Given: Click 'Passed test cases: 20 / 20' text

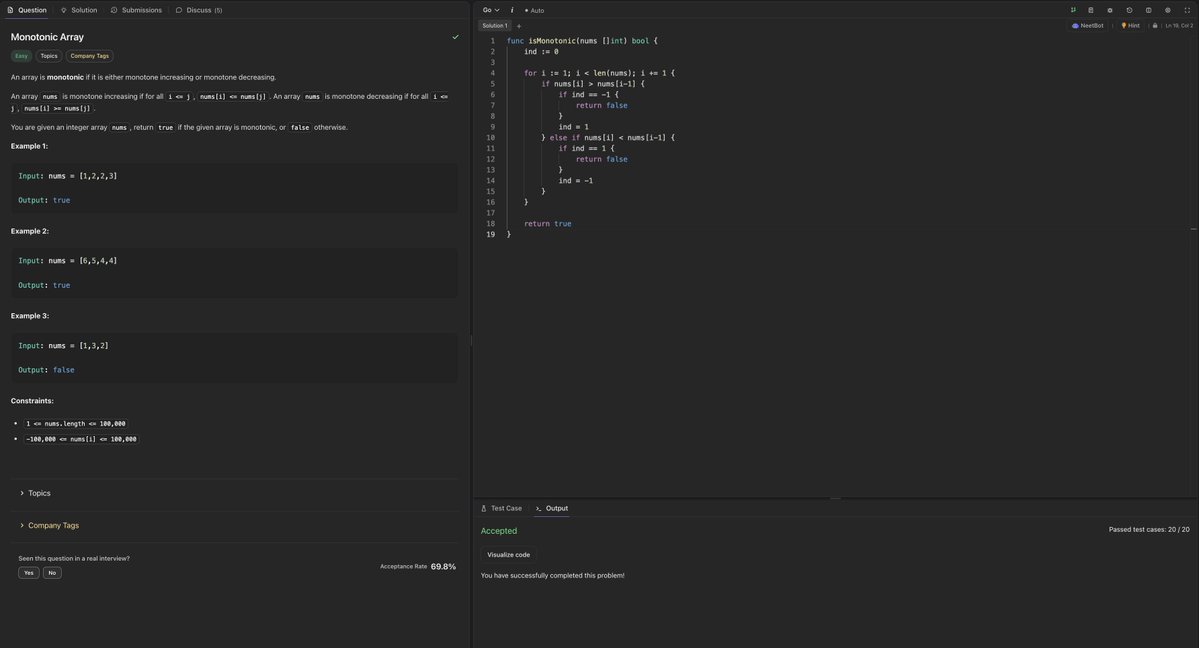Looking at the screenshot, I should (x=1149, y=529).
